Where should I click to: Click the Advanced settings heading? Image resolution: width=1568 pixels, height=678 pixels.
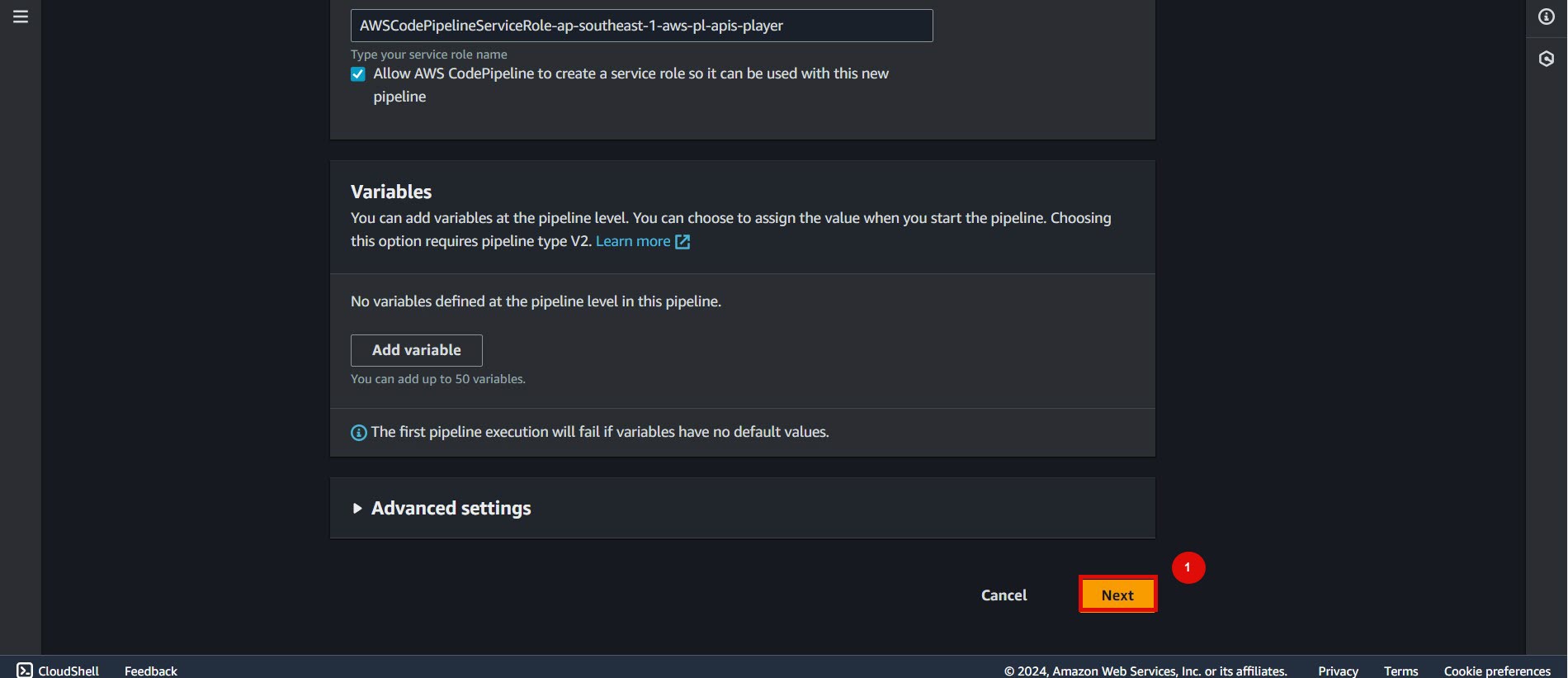pos(451,509)
